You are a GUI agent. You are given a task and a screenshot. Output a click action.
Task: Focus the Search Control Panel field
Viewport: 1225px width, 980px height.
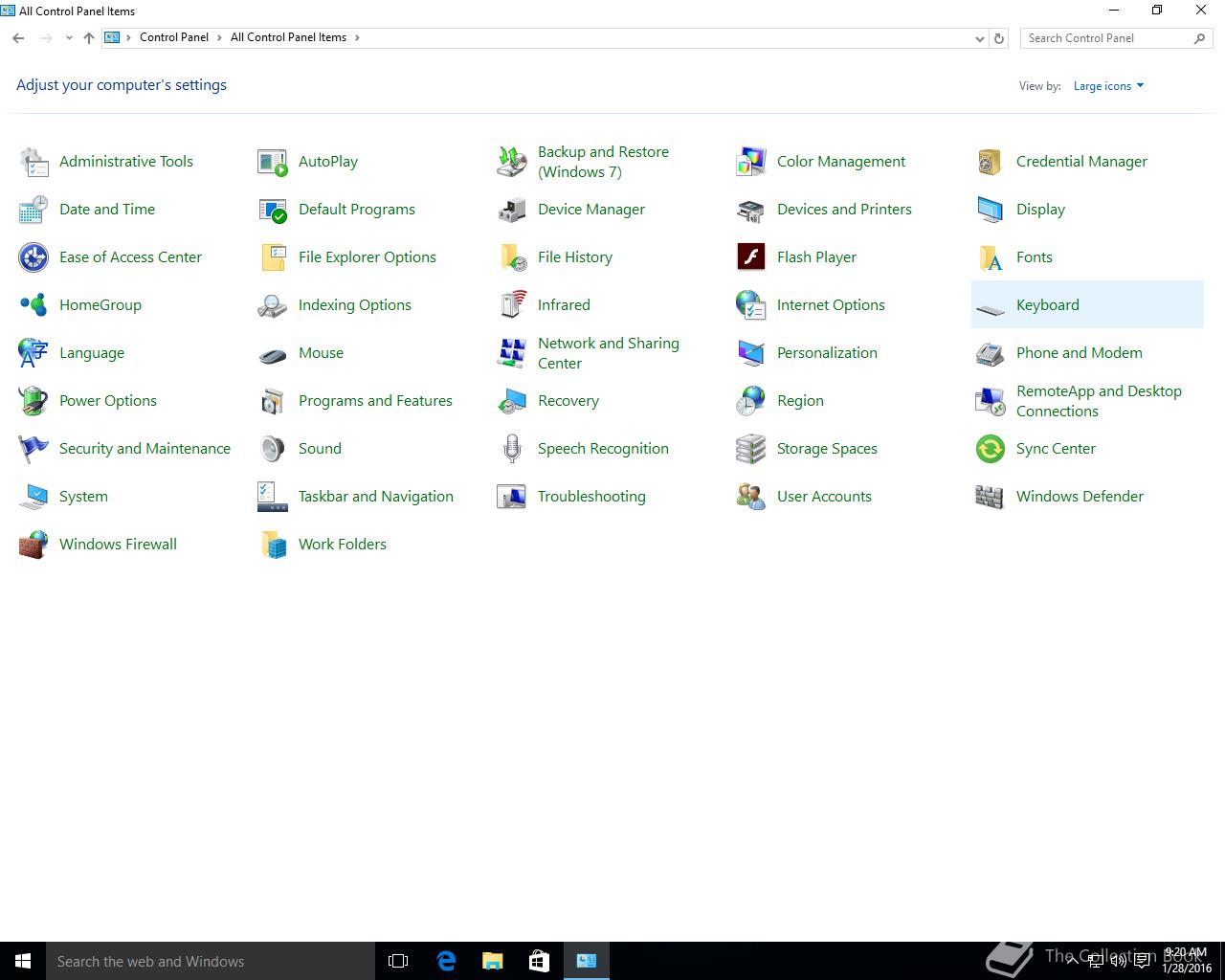click(x=1116, y=38)
